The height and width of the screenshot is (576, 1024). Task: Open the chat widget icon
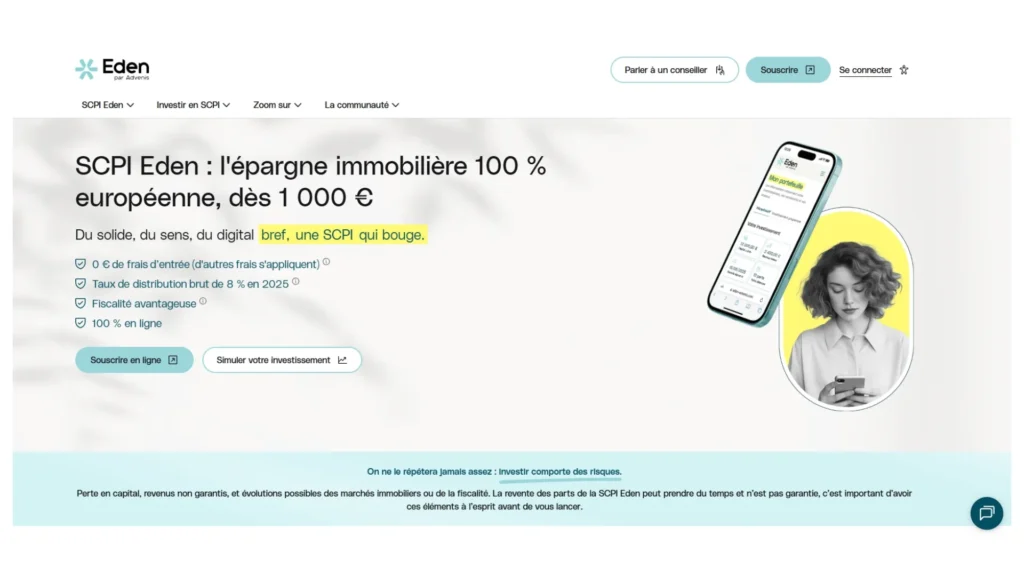[x=986, y=513]
